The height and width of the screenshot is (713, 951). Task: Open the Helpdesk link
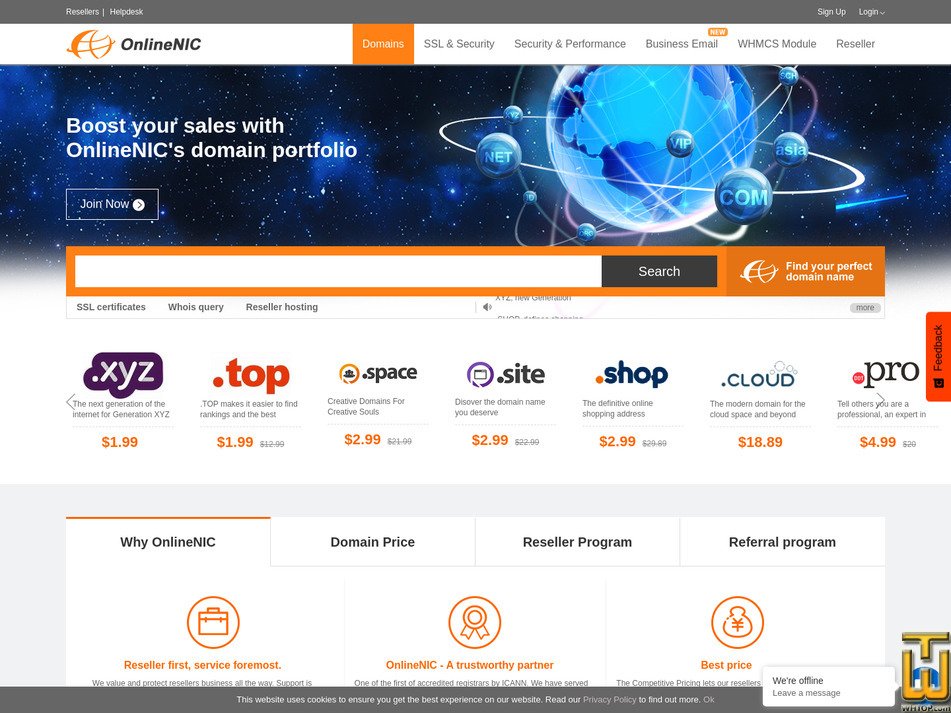(126, 12)
